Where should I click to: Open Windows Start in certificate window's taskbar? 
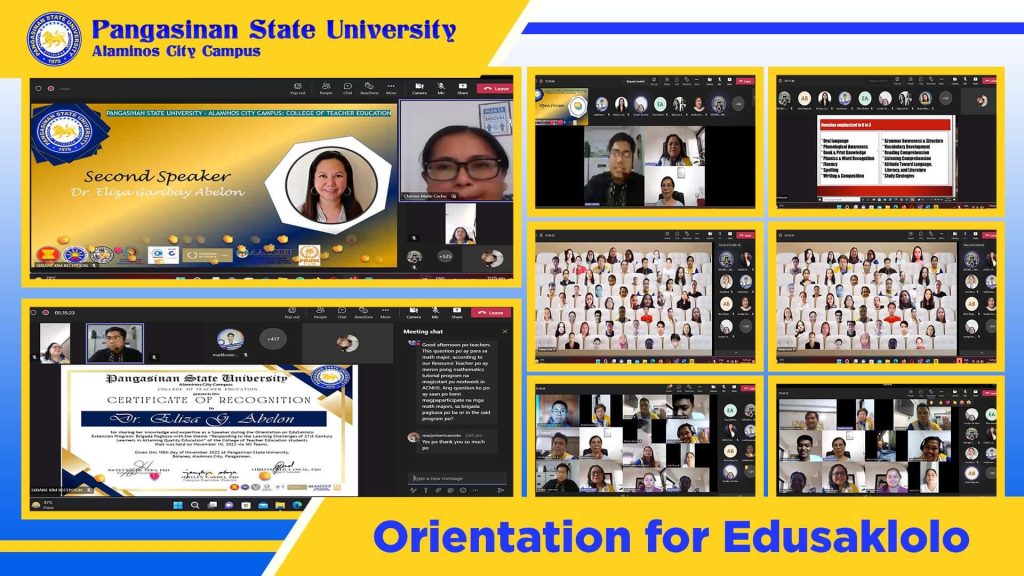click(x=178, y=505)
